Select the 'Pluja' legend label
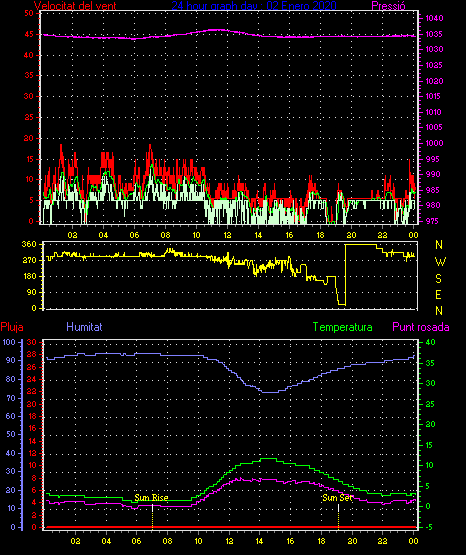 12,327
